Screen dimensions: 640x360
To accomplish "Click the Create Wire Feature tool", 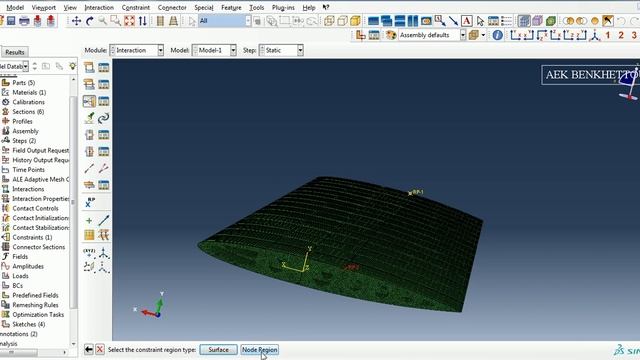I will click(89, 168).
